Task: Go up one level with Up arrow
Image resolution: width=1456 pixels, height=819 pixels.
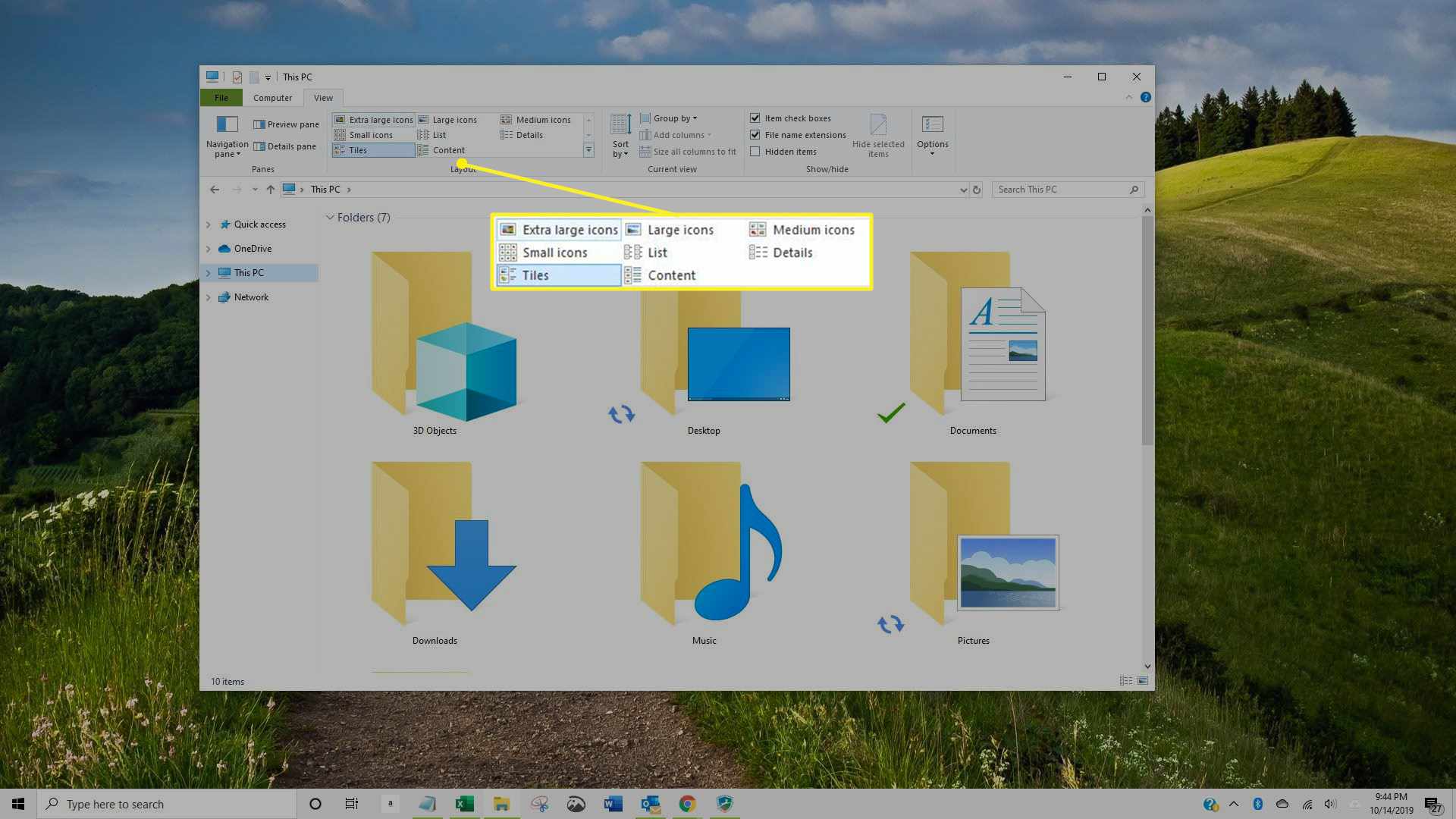Action: click(x=271, y=190)
